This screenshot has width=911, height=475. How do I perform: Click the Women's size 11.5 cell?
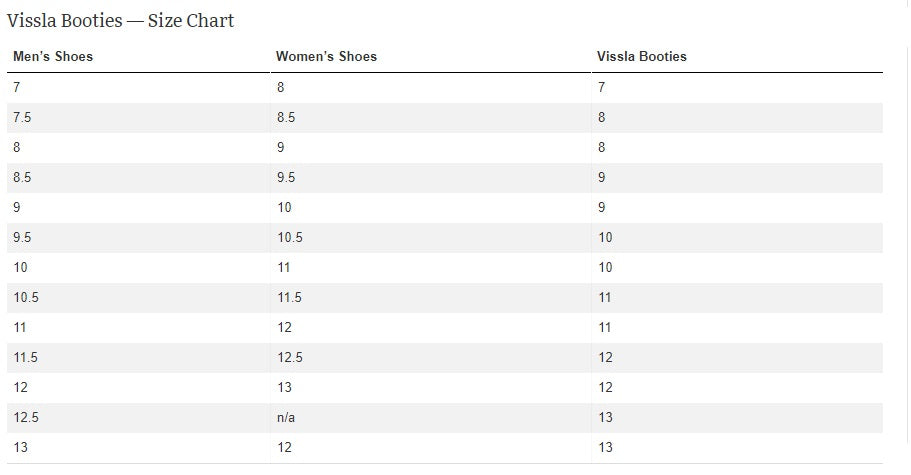pos(290,297)
